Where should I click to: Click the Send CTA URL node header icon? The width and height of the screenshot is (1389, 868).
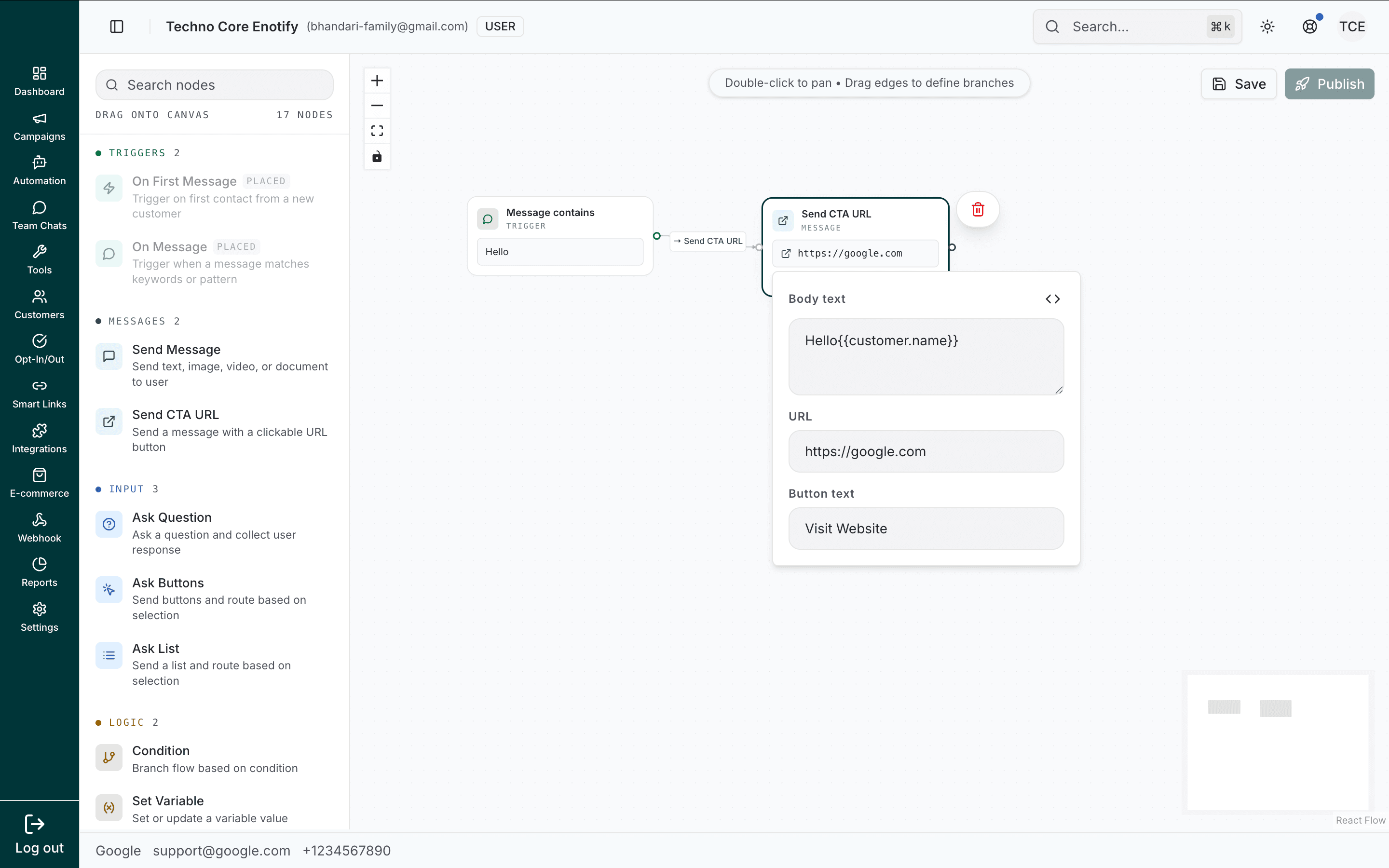(x=783, y=220)
